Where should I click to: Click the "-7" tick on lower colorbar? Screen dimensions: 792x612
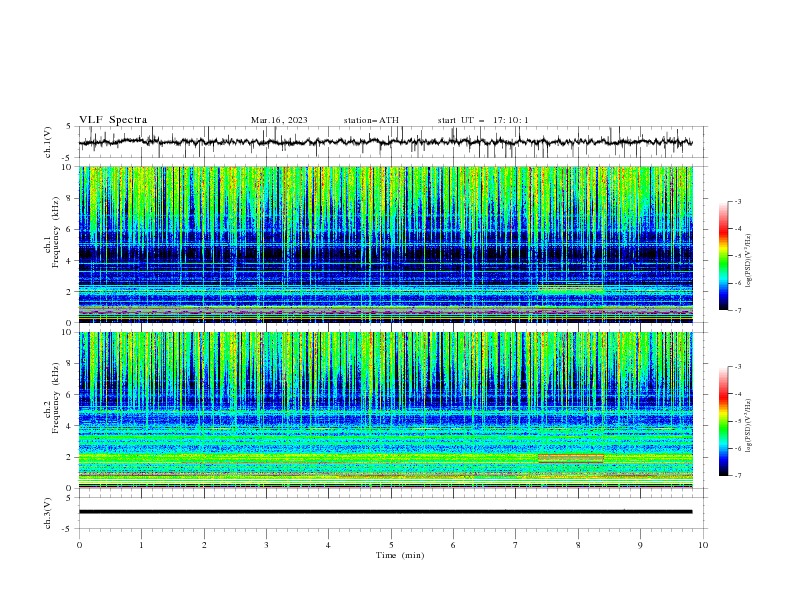coord(737,475)
